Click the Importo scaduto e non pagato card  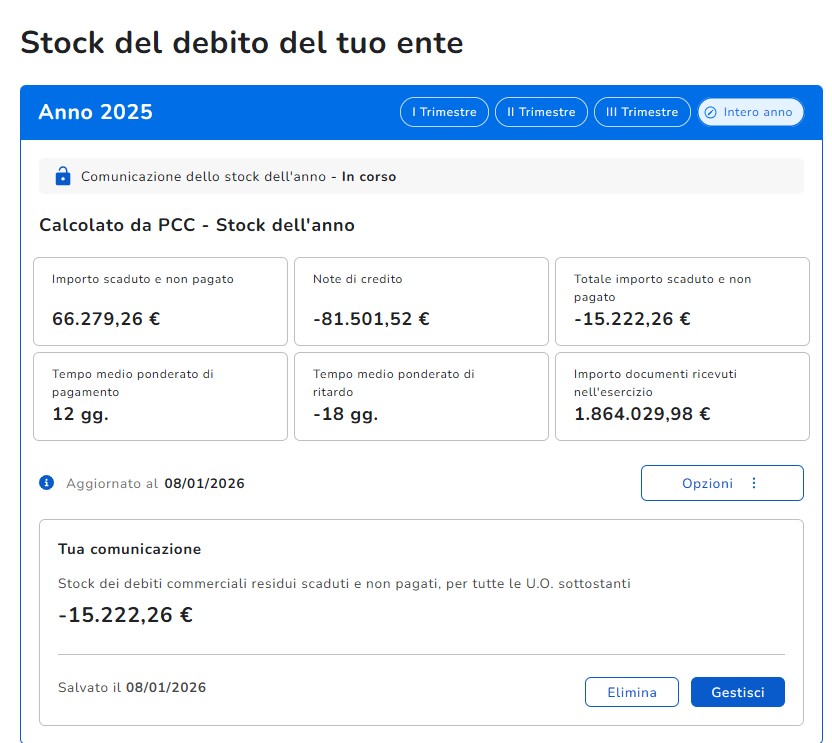click(160, 301)
